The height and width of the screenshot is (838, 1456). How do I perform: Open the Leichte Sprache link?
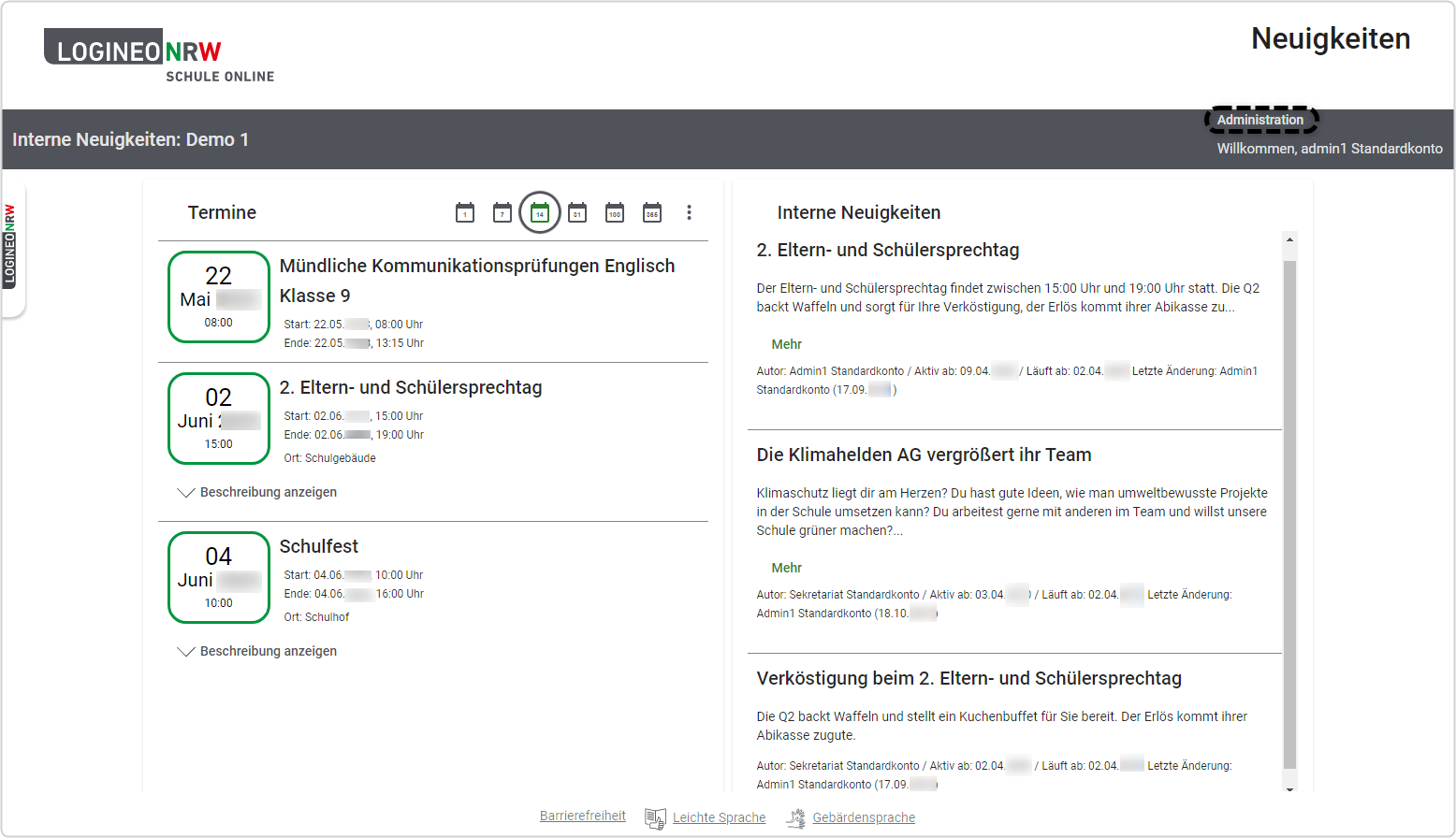pos(719,817)
